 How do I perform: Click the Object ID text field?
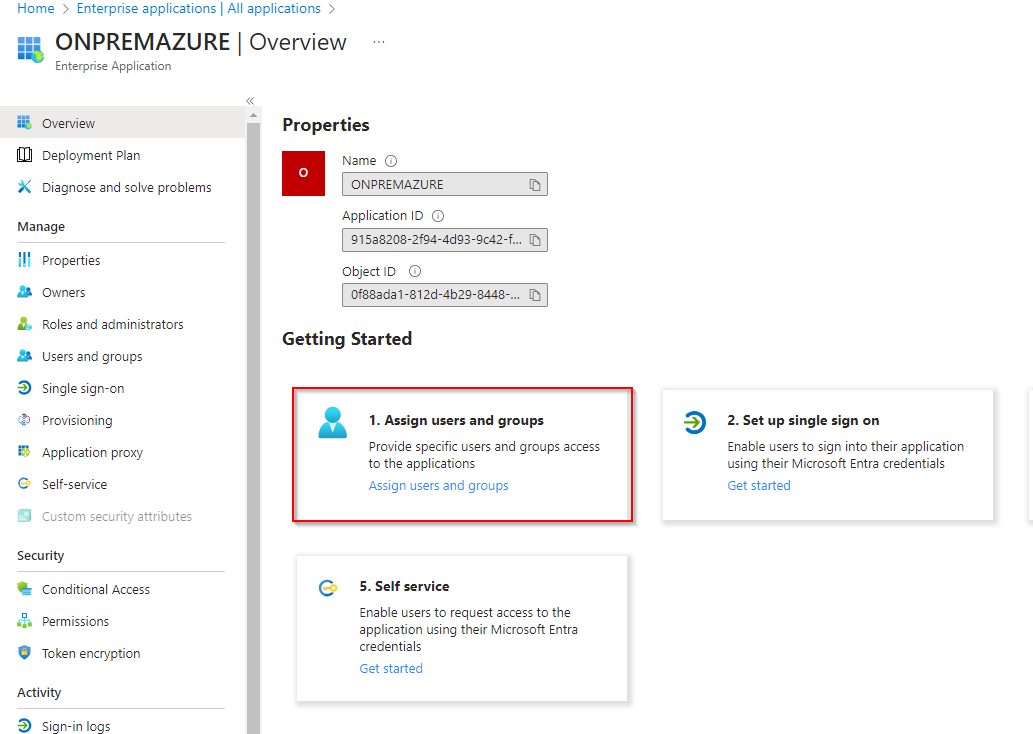(x=445, y=295)
